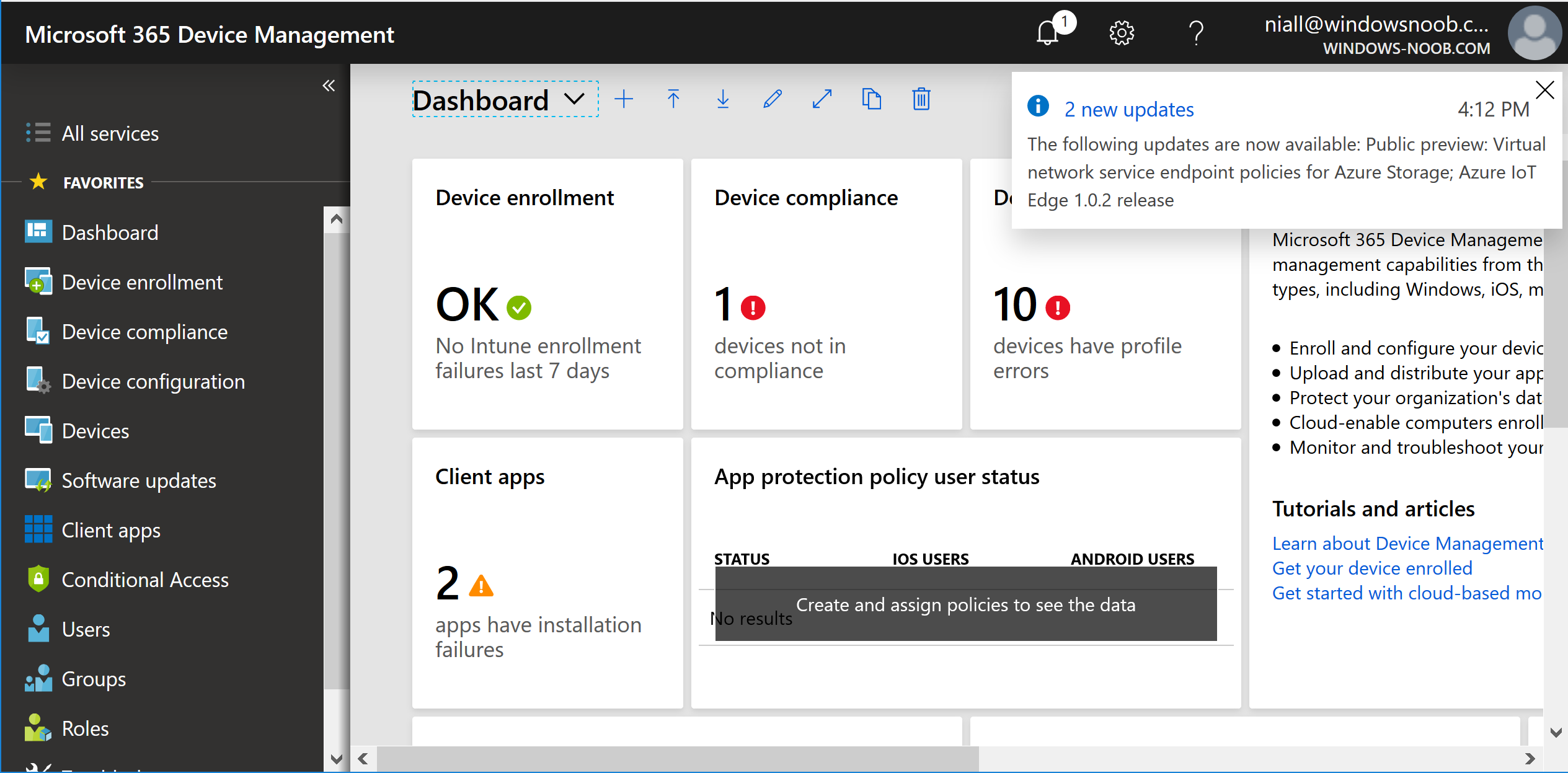The image size is (1568, 773).
Task: Open Client apps in the sidebar
Action: click(111, 530)
